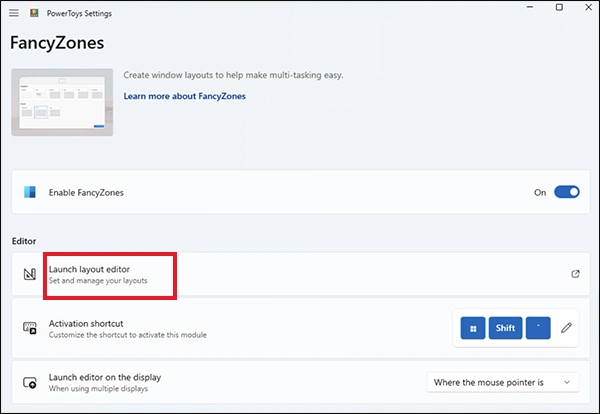Click 'Launch editor on the display' label

[105, 377]
